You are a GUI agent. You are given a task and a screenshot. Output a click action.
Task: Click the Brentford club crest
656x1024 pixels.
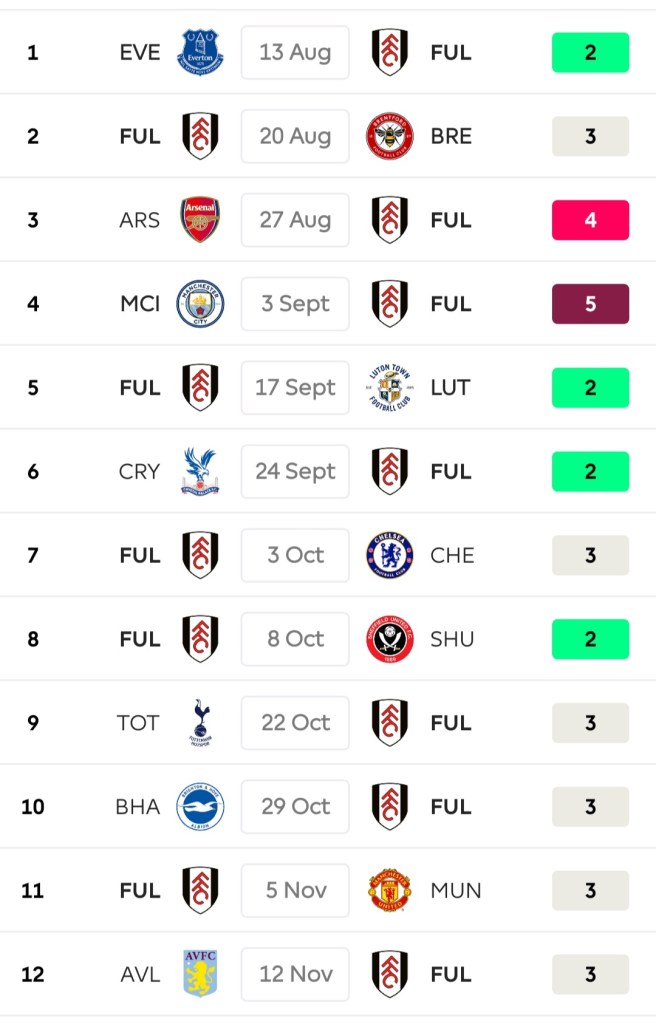[389, 136]
